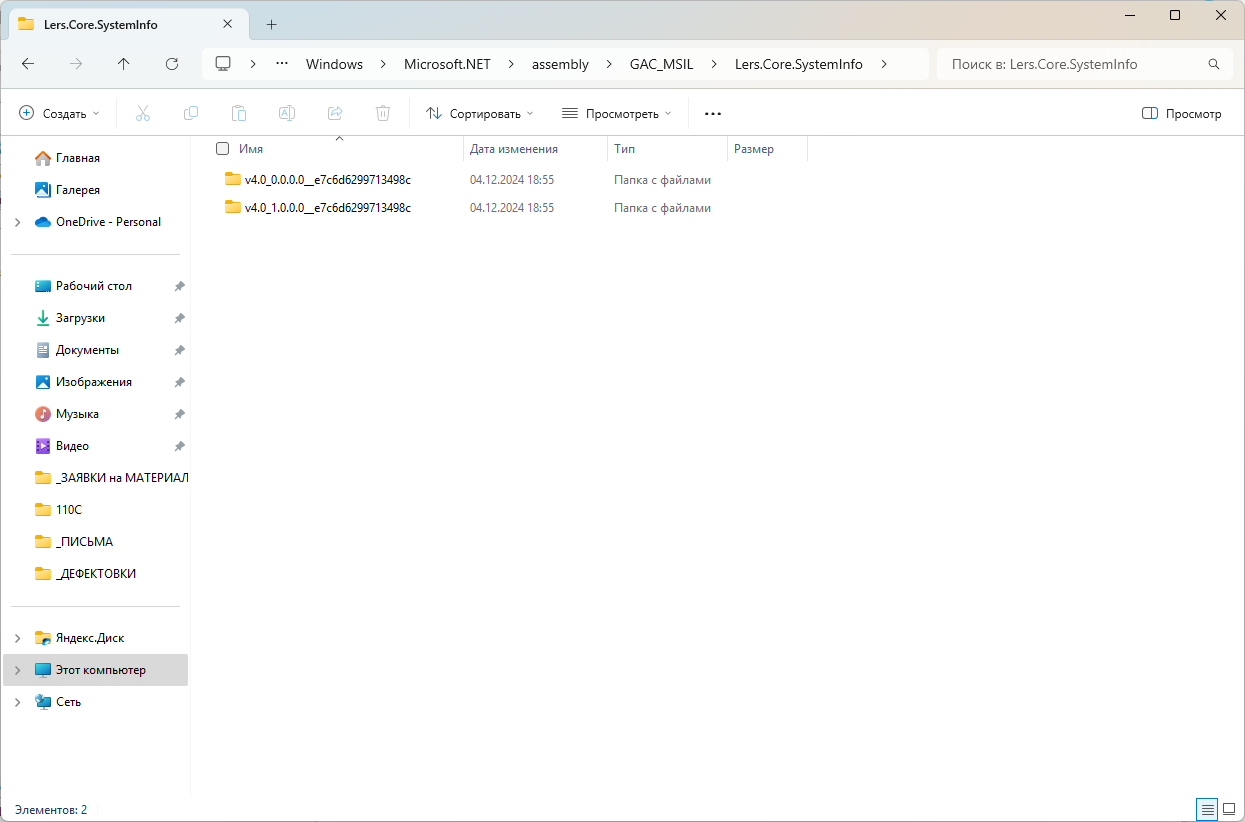Viewport: 1245px width, 822px height.
Task: Click the Cut scissors icon in toolbar
Action: [x=142, y=114]
